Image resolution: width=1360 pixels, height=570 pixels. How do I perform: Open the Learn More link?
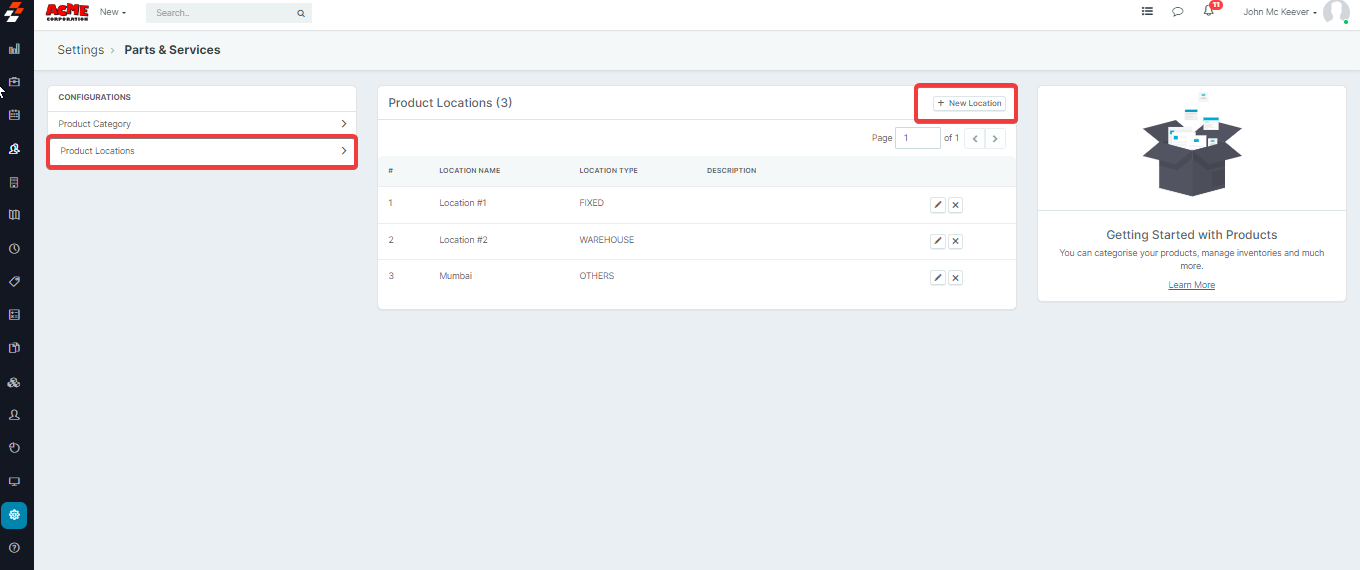point(1191,285)
